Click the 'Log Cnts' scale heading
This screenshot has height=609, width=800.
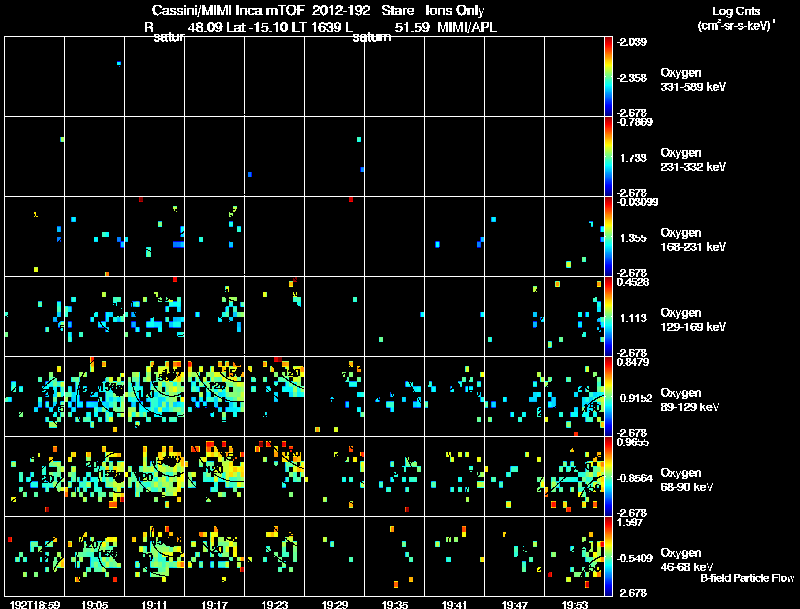click(x=736, y=12)
